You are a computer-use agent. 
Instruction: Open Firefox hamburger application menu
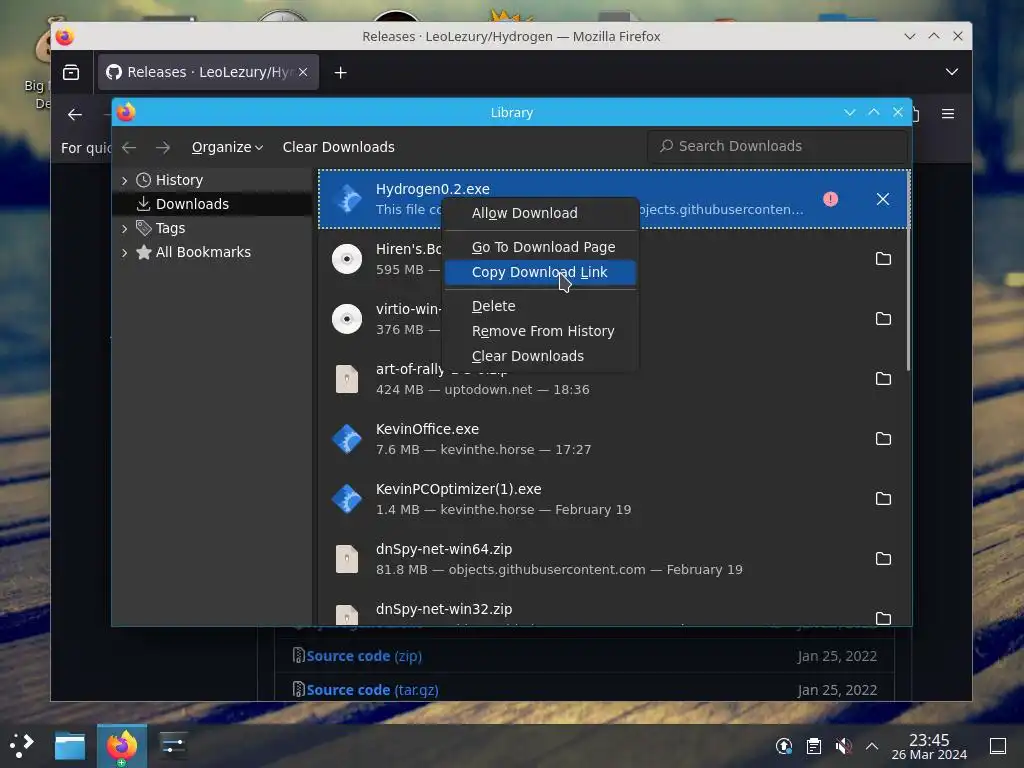[948, 114]
